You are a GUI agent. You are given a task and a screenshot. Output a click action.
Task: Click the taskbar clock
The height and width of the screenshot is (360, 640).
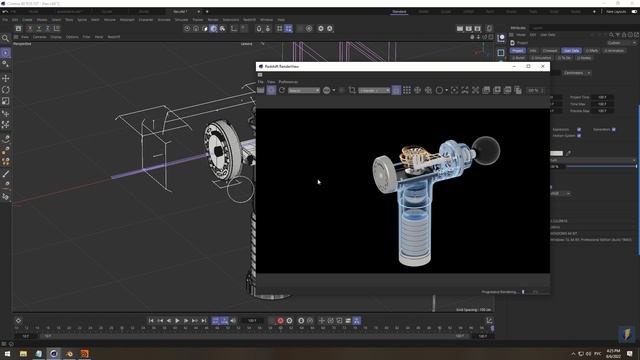(x=613, y=354)
